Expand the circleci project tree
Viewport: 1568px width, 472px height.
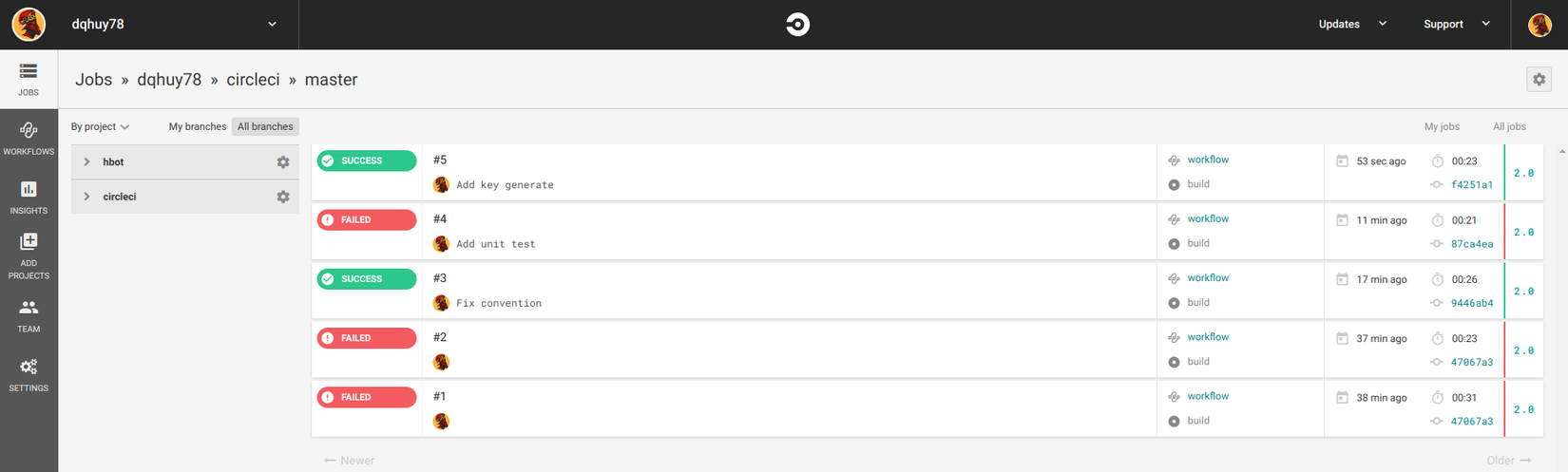pyautogui.click(x=86, y=197)
